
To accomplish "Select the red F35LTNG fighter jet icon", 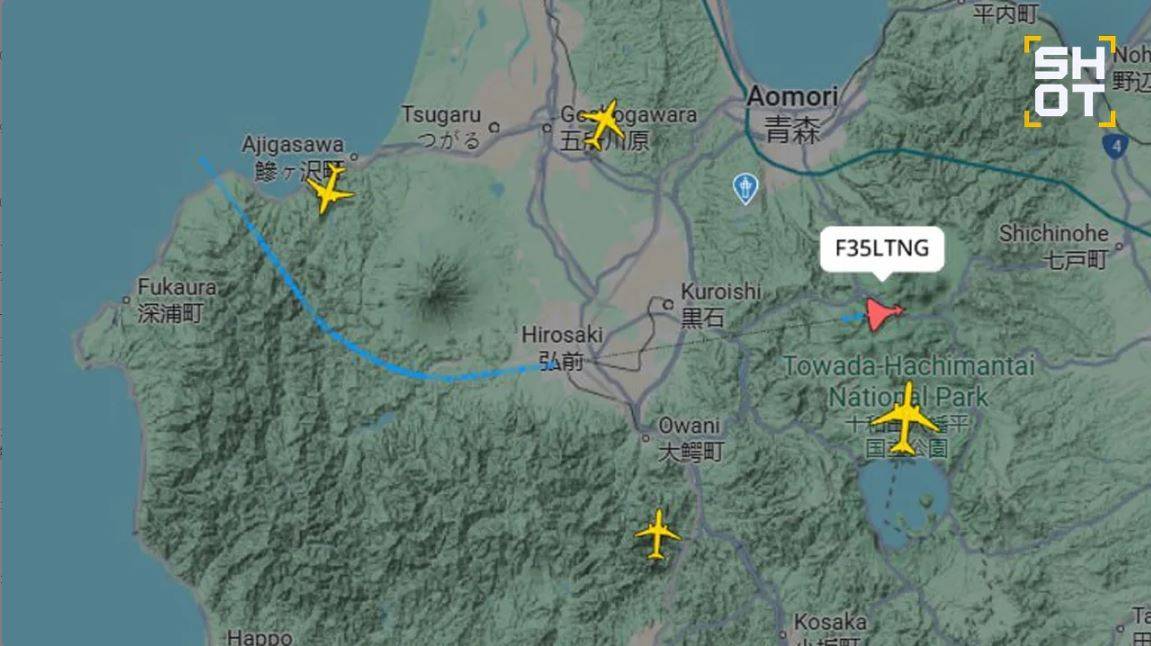I will pyautogui.click(x=885, y=314).
